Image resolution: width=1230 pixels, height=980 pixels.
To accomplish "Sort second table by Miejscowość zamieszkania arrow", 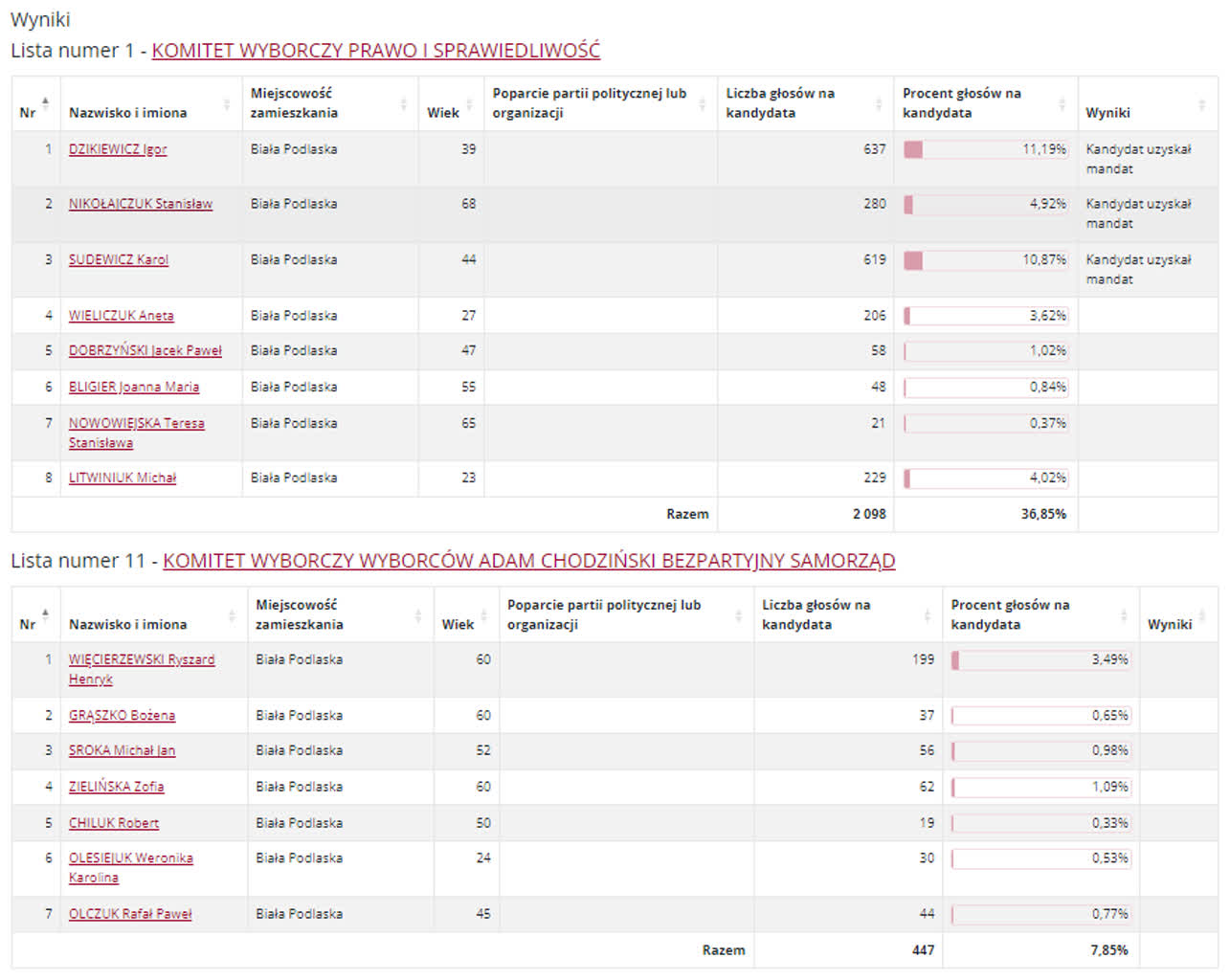I will coord(417,615).
